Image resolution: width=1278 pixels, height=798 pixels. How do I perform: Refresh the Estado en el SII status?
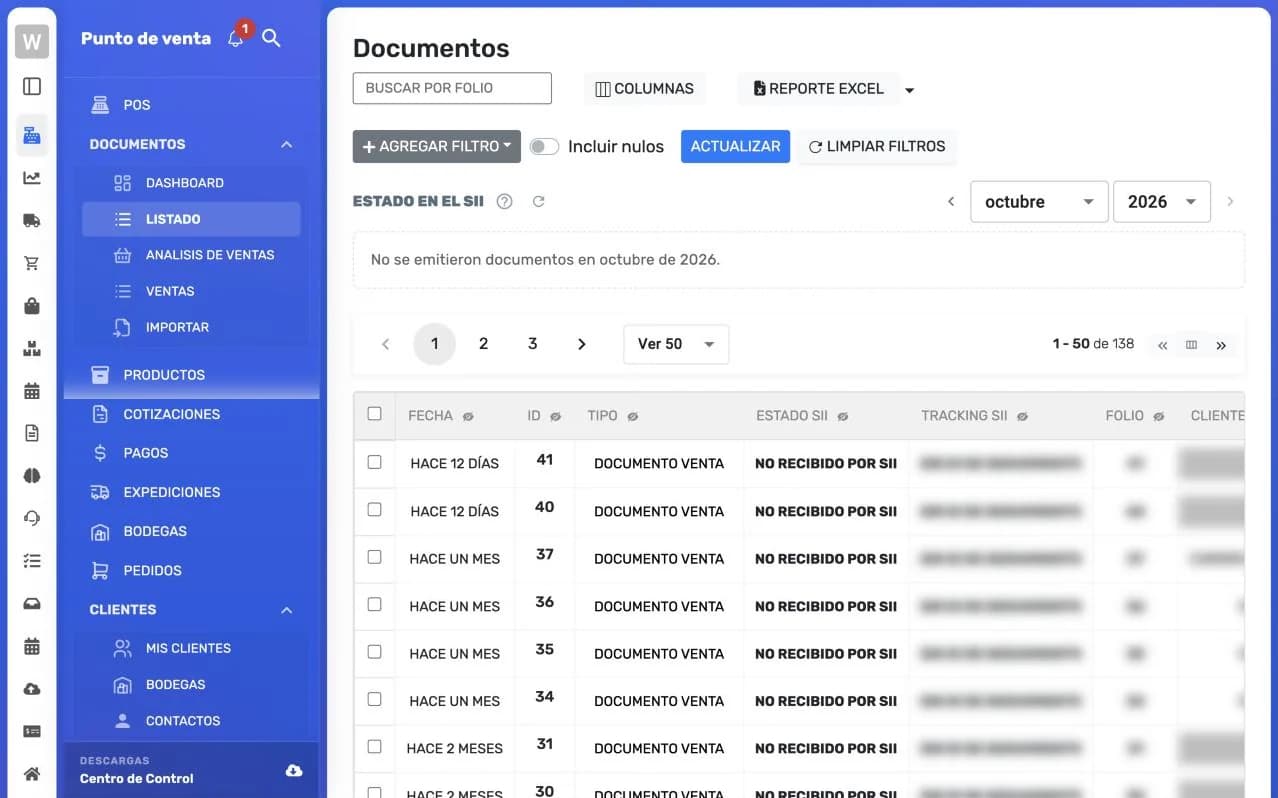point(538,201)
